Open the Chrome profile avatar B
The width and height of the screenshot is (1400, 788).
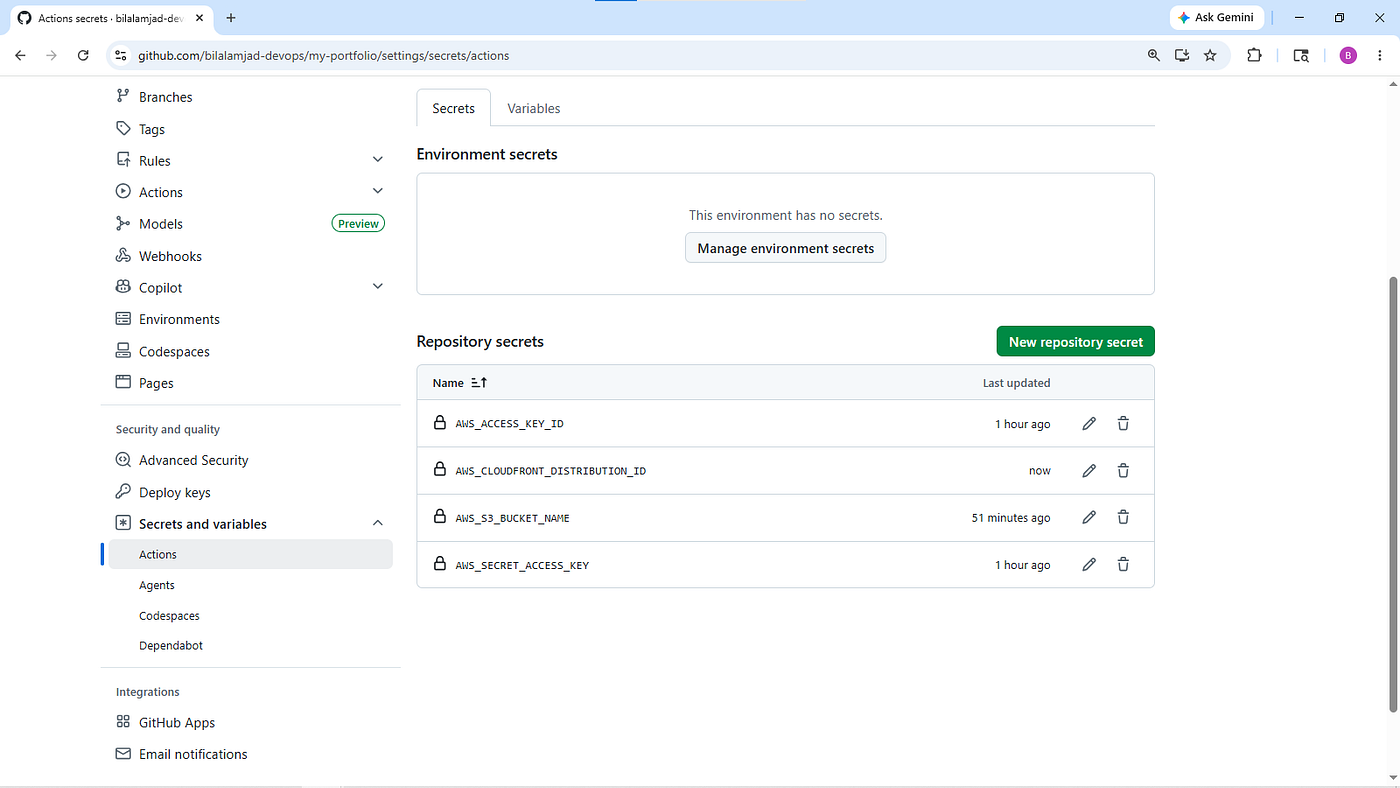[x=1348, y=56]
